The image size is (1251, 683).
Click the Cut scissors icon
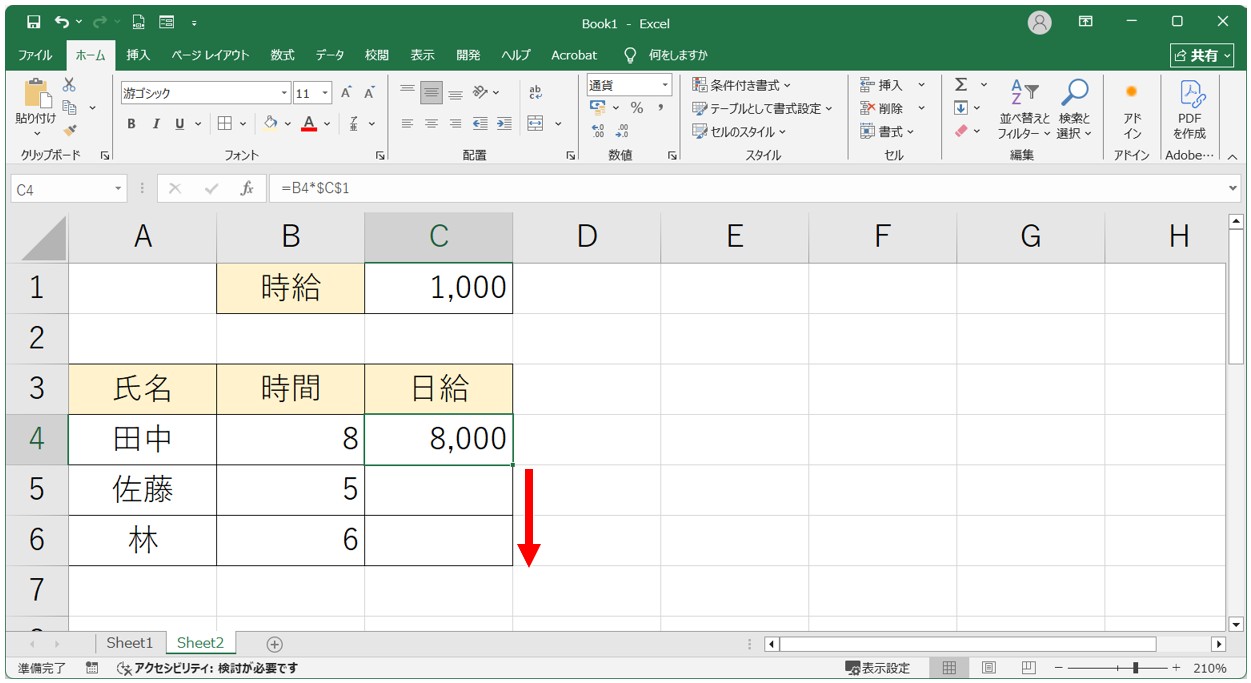click(x=69, y=85)
